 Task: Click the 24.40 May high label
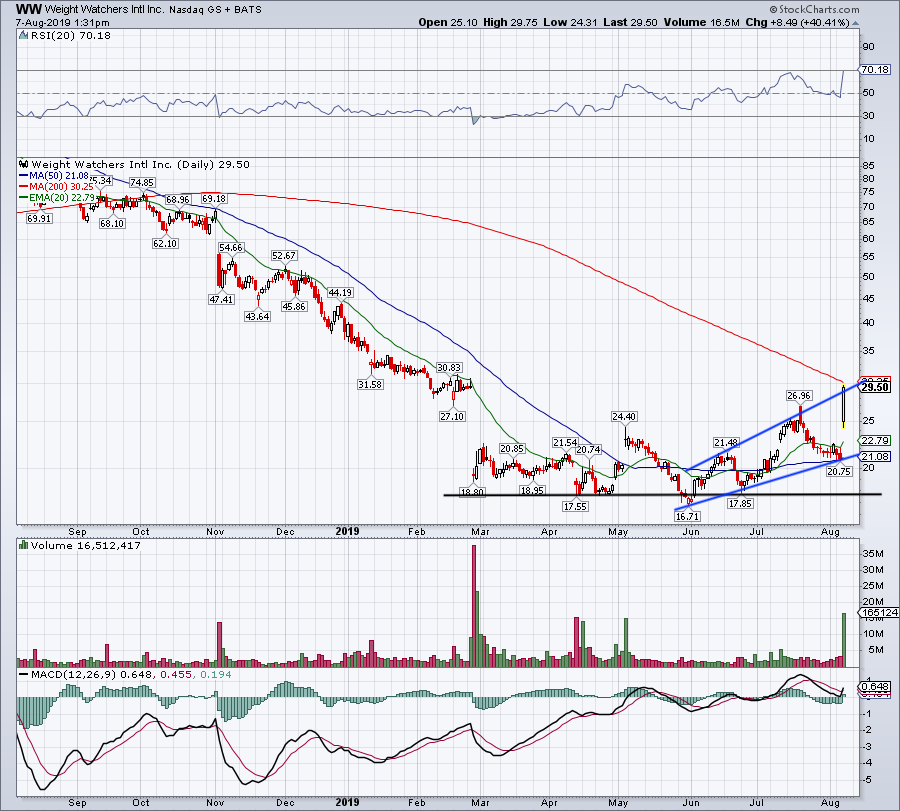624,417
